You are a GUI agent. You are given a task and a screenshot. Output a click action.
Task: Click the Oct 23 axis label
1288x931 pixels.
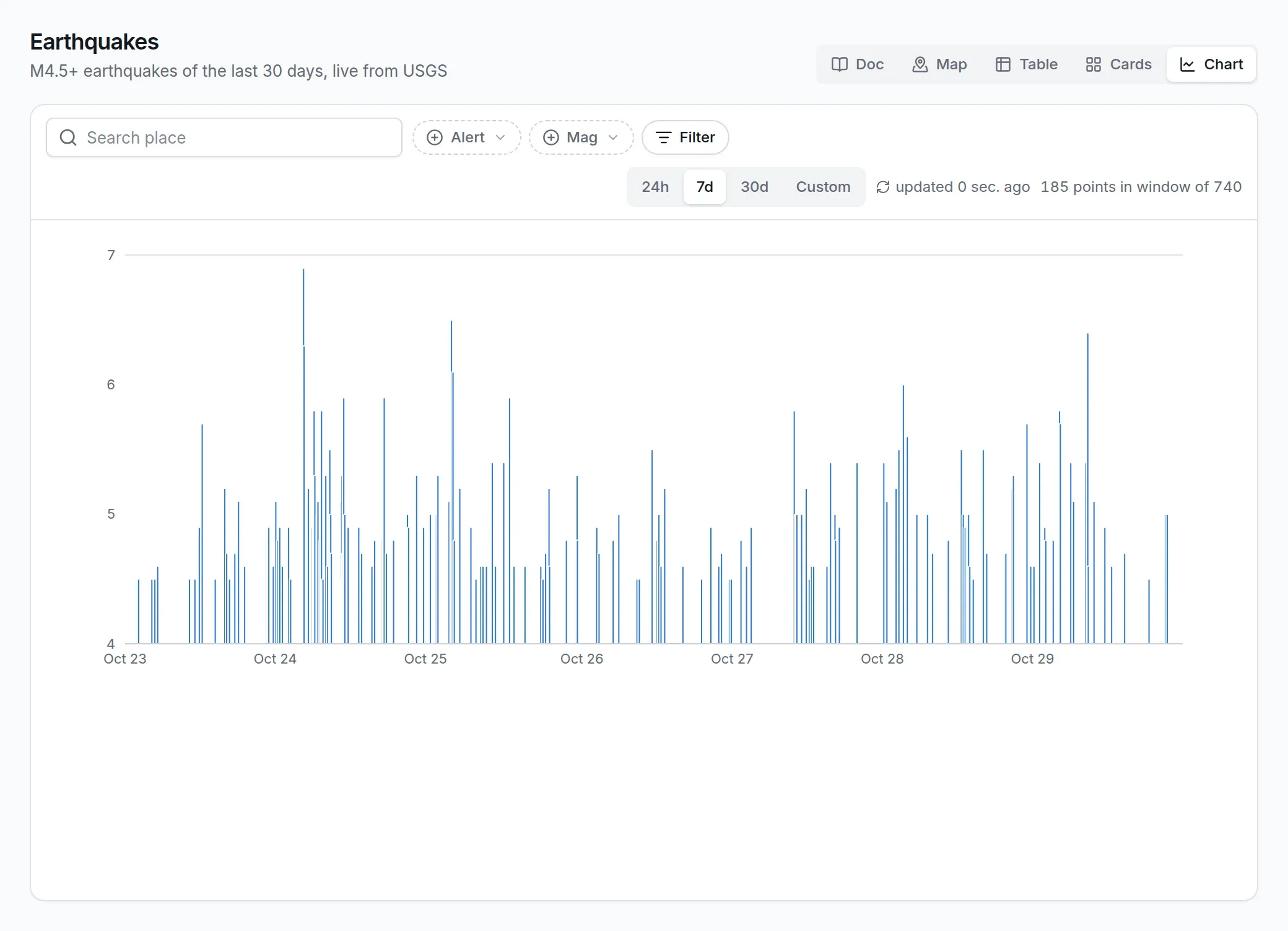pos(125,659)
